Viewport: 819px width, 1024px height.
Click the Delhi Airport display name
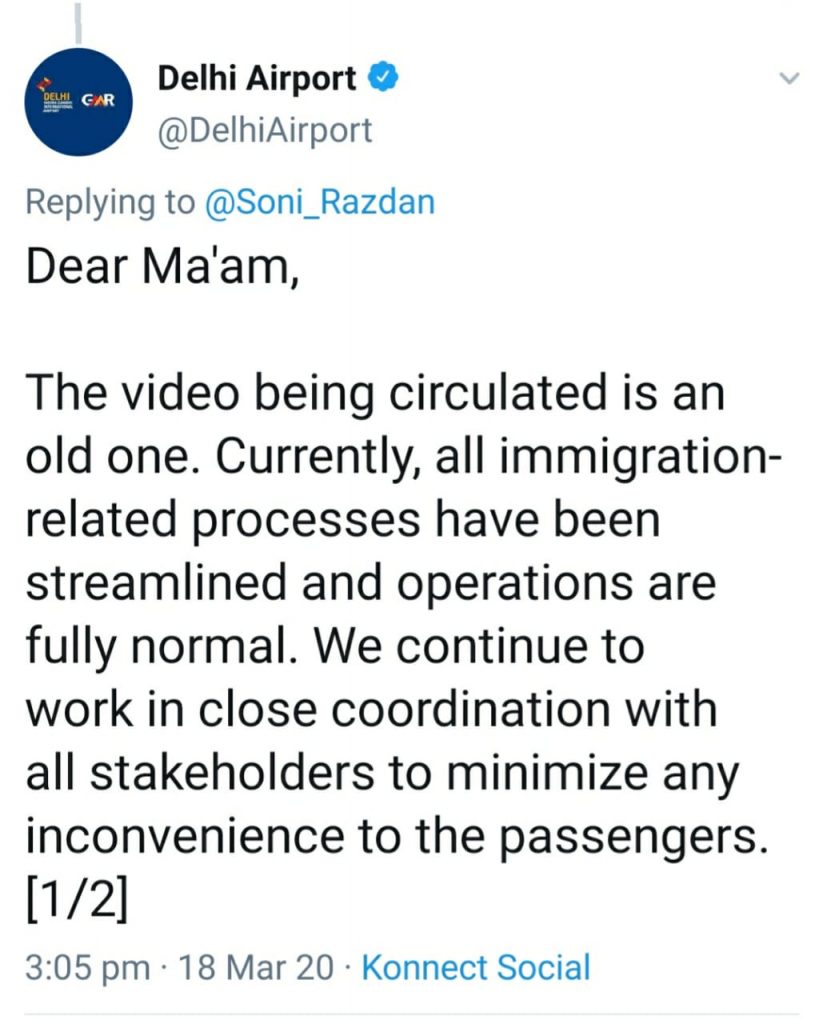257,79
